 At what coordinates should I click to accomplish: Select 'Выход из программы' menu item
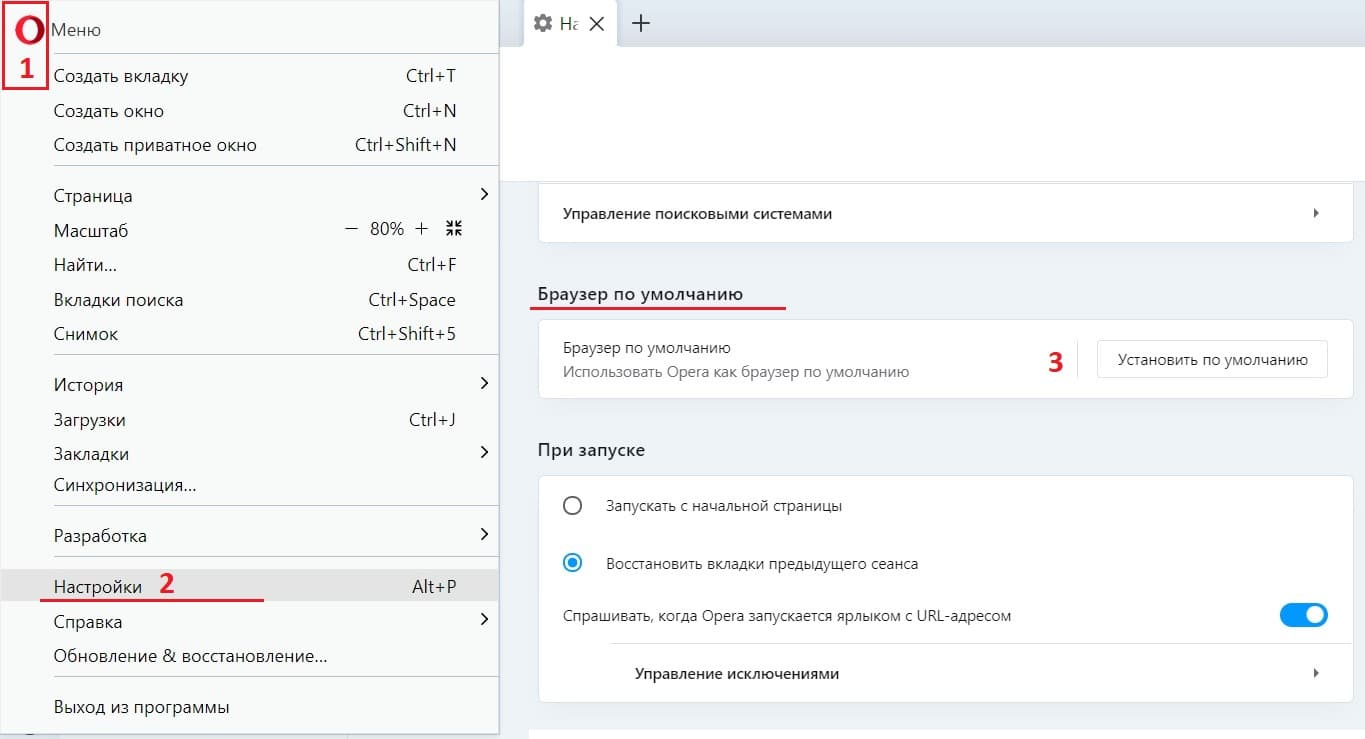point(141,707)
